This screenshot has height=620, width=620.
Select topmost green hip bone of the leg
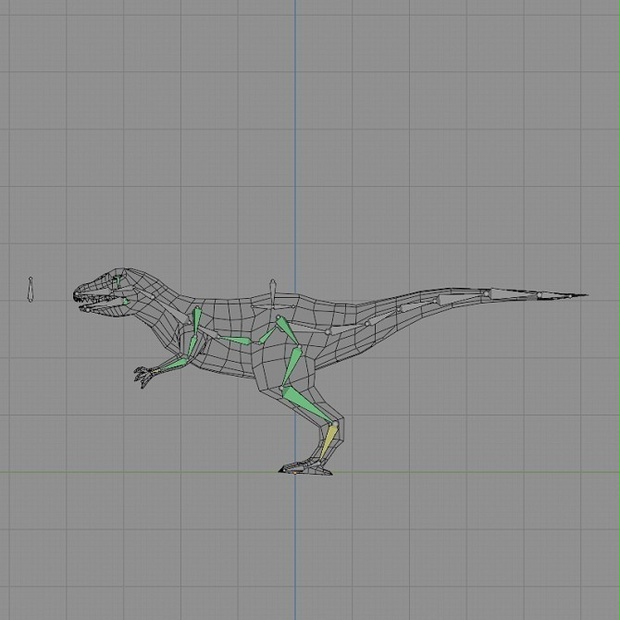tap(288, 331)
